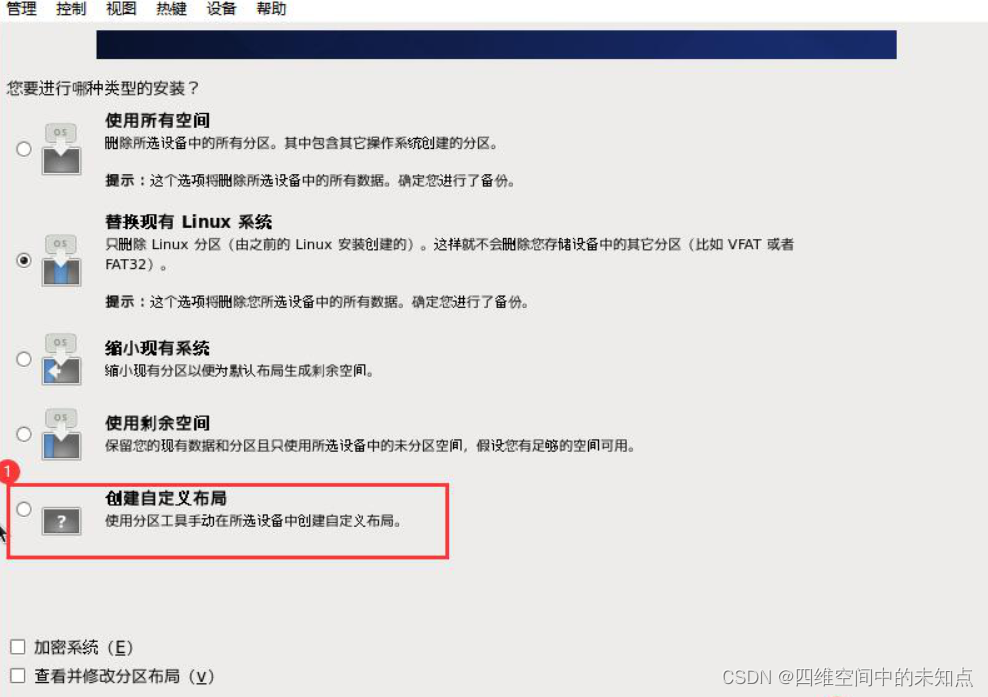This screenshot has height=697, width=988.
Task: Click the 使用剩余空间 heading label
Action: click(158, 423)
